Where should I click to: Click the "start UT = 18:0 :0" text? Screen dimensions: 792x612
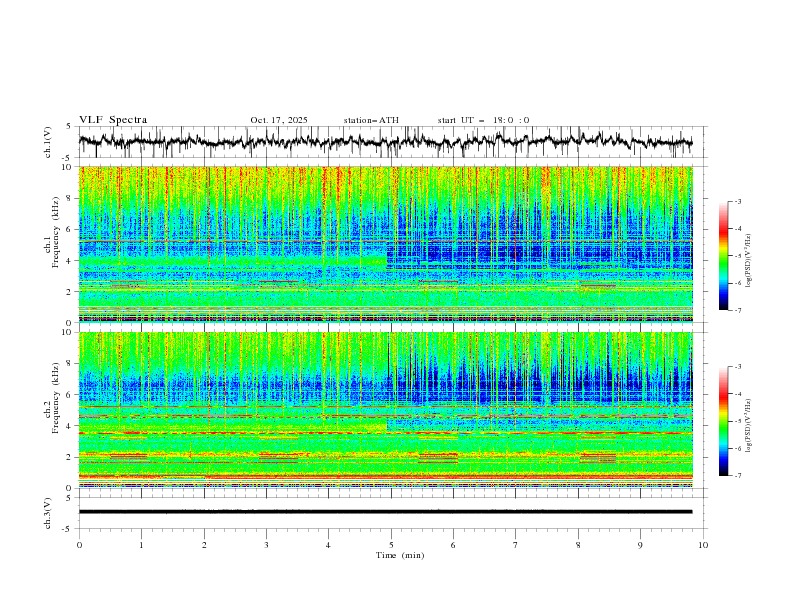[483, 120]
